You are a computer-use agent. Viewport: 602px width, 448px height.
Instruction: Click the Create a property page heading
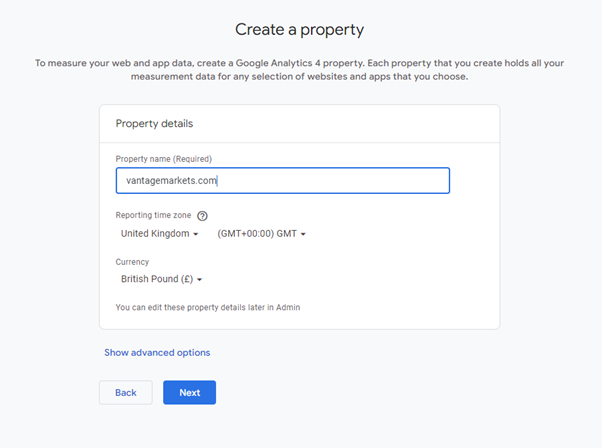tap(299, 30)
